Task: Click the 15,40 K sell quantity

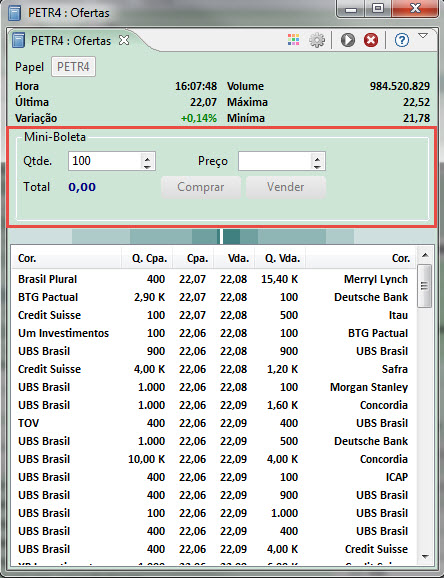Action: click(280, 279)
